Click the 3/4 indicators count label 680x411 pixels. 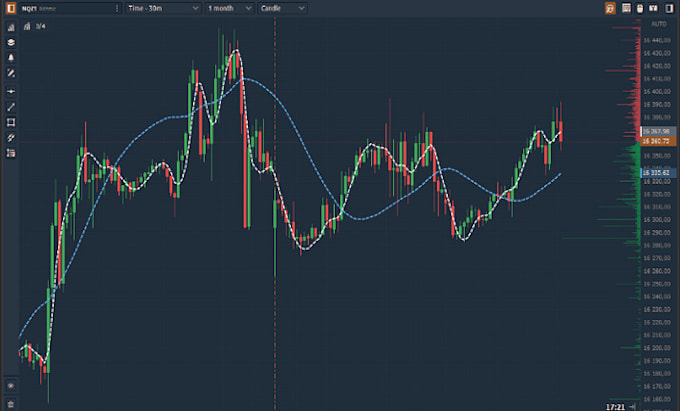pyautogui.click(x=41, y=26)
